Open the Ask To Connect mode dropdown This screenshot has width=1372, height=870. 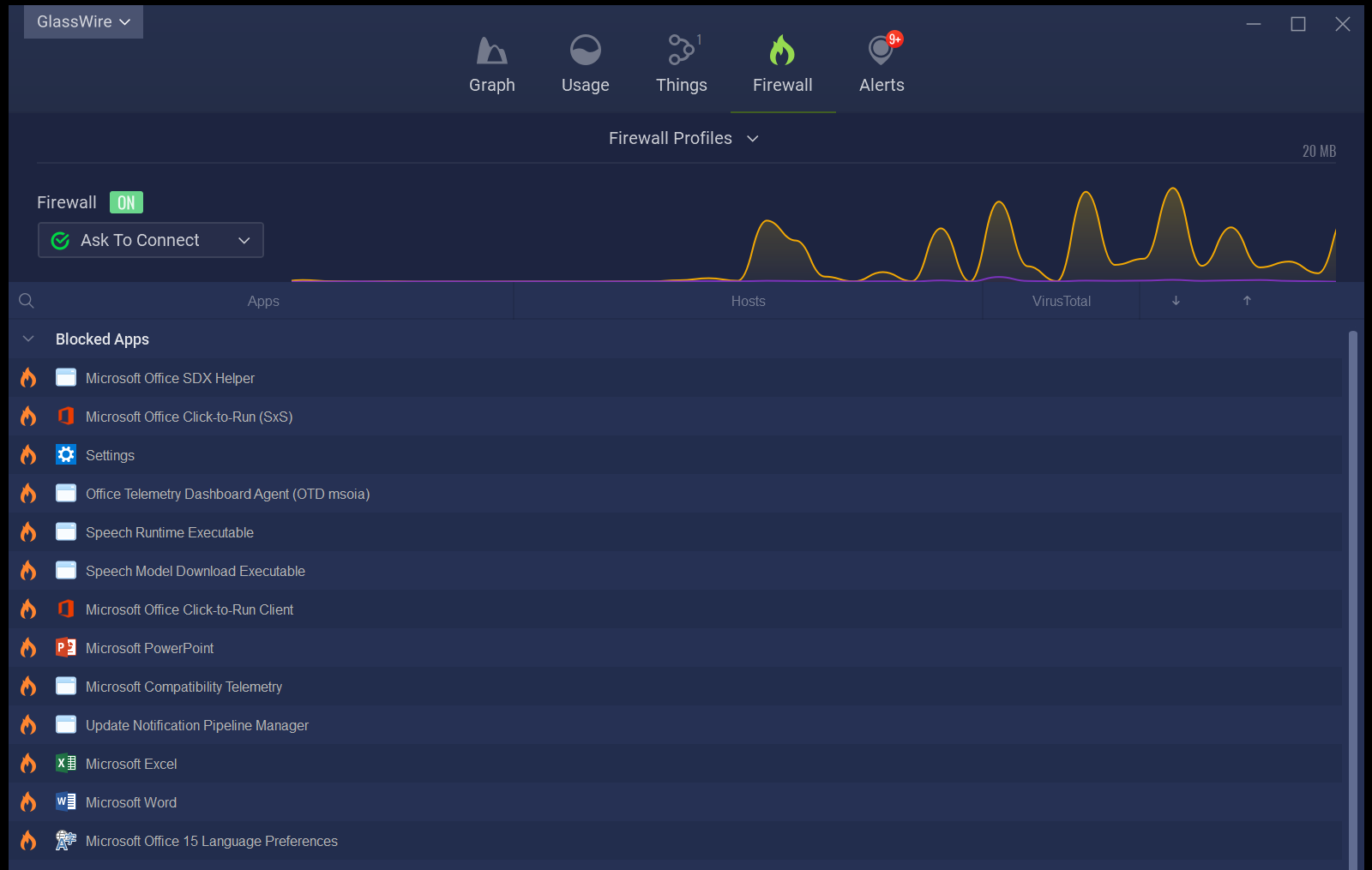point(151,240)
